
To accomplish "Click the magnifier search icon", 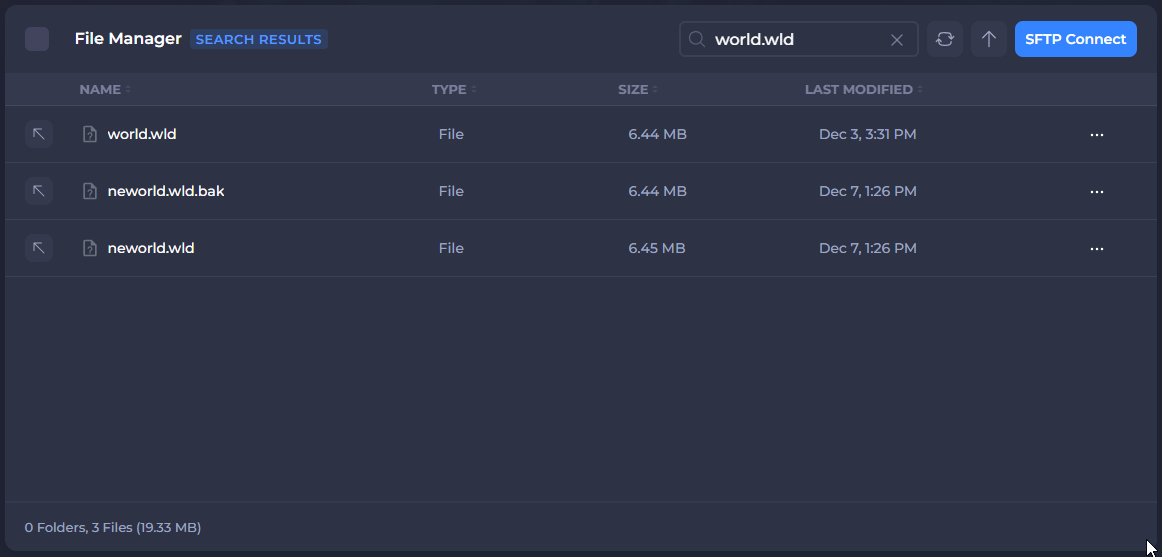I will [697, 39].
